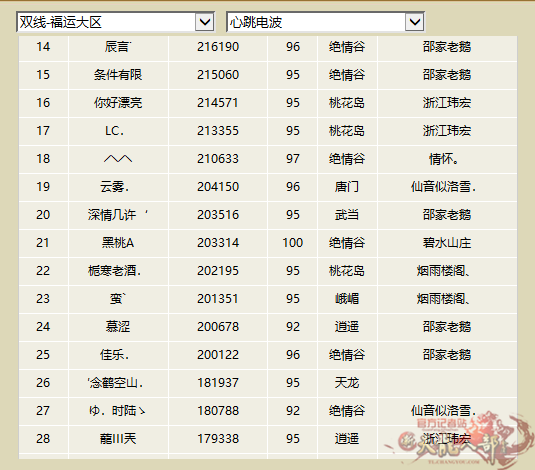Click score value 203516
This screenshot has width=535, height=470.
(218, 215)
